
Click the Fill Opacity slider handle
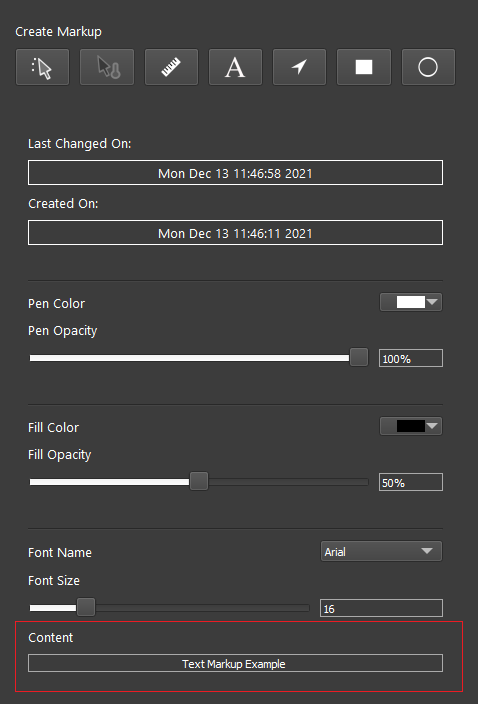tap(199, 481)
